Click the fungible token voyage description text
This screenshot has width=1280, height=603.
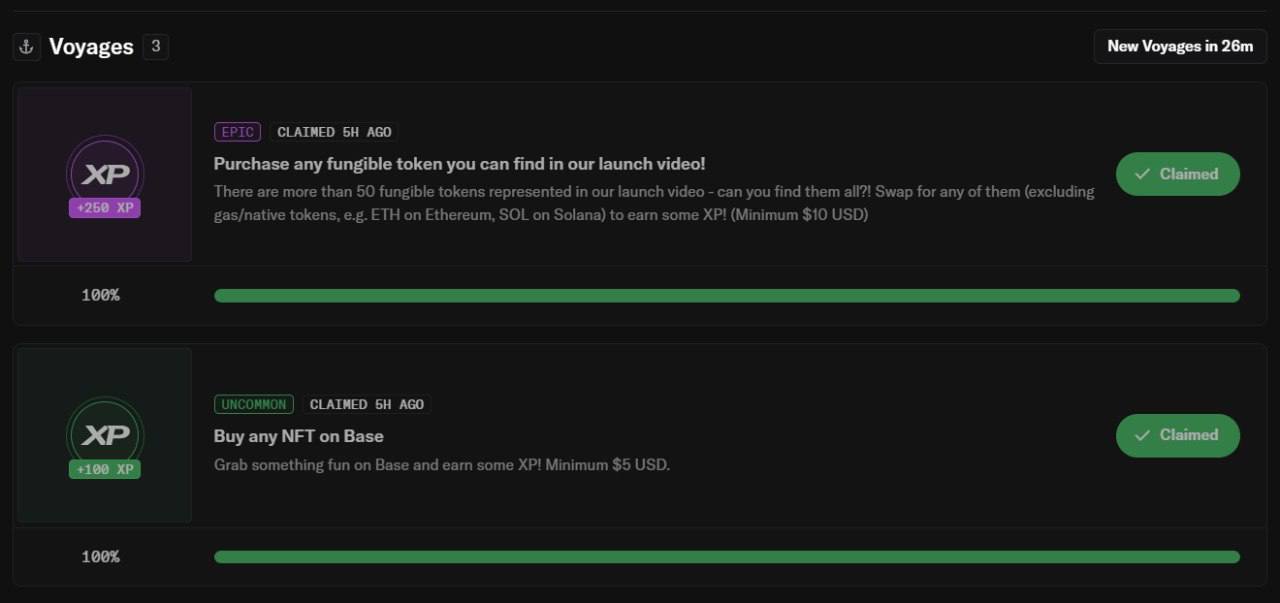[x=654, y=203]
